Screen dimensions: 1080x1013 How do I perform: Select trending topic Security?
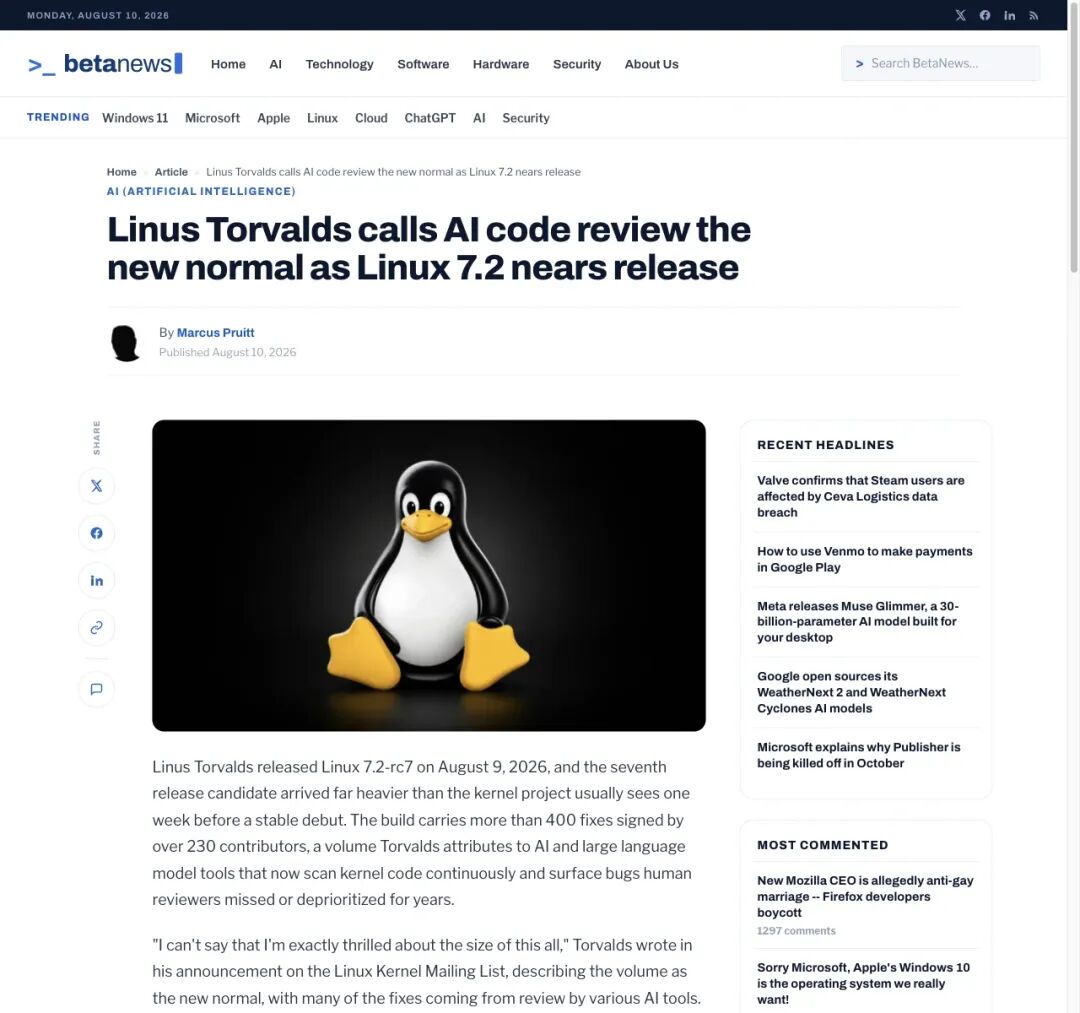pos(526,118)
